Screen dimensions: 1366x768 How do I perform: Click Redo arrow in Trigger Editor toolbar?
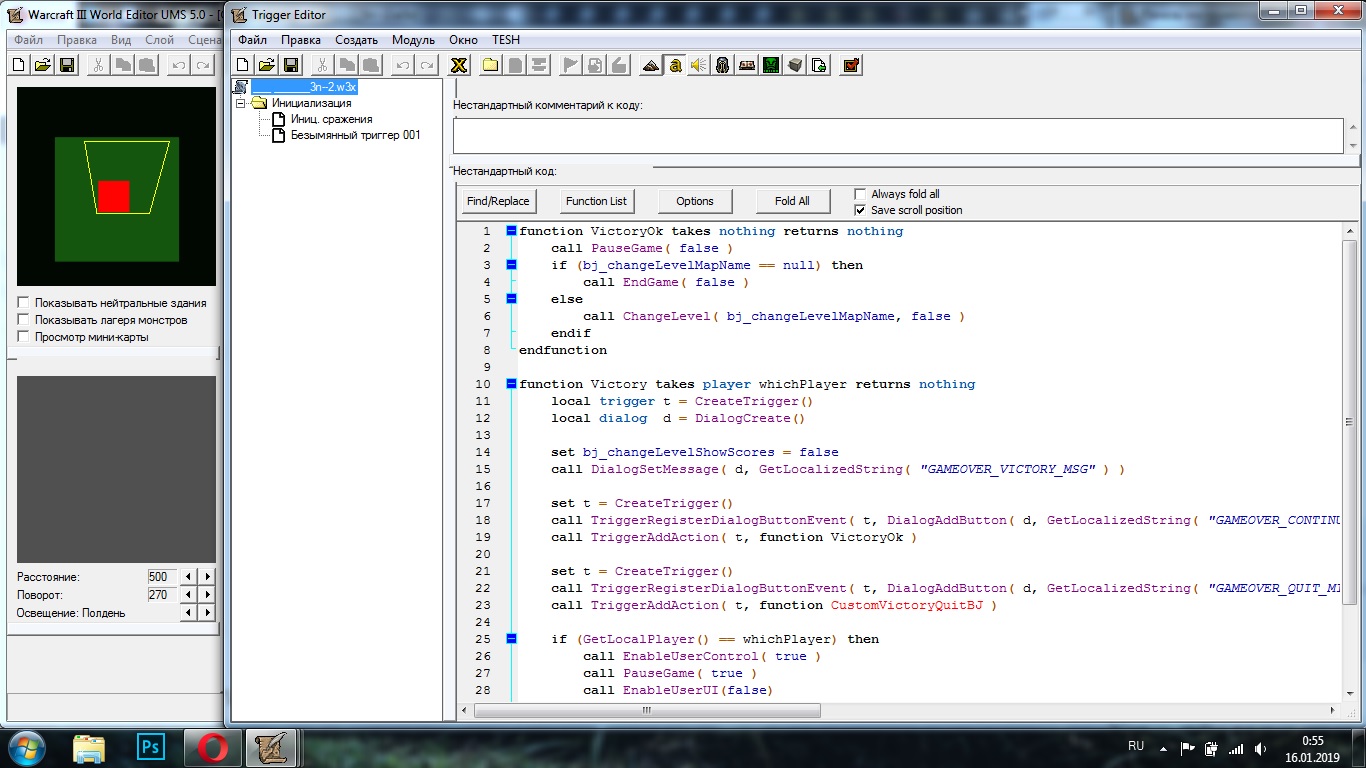pyautogui.click(x=425, y=65)
